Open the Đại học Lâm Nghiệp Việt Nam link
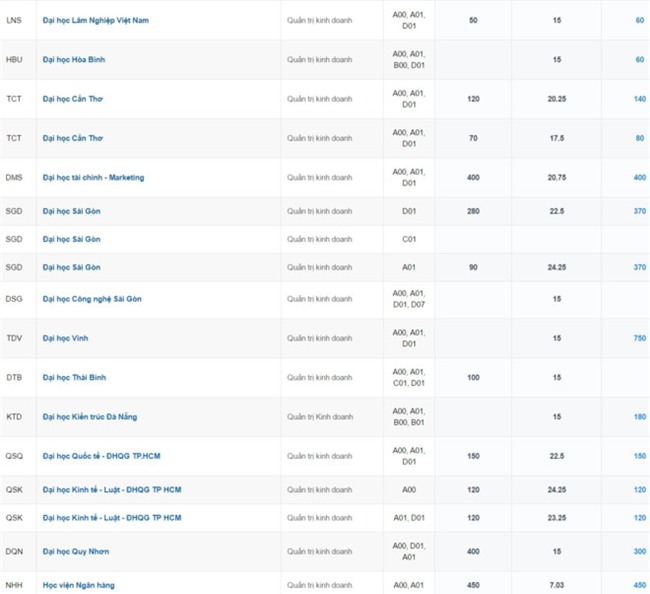The image size is (650, 594). [x=96, y=21]
